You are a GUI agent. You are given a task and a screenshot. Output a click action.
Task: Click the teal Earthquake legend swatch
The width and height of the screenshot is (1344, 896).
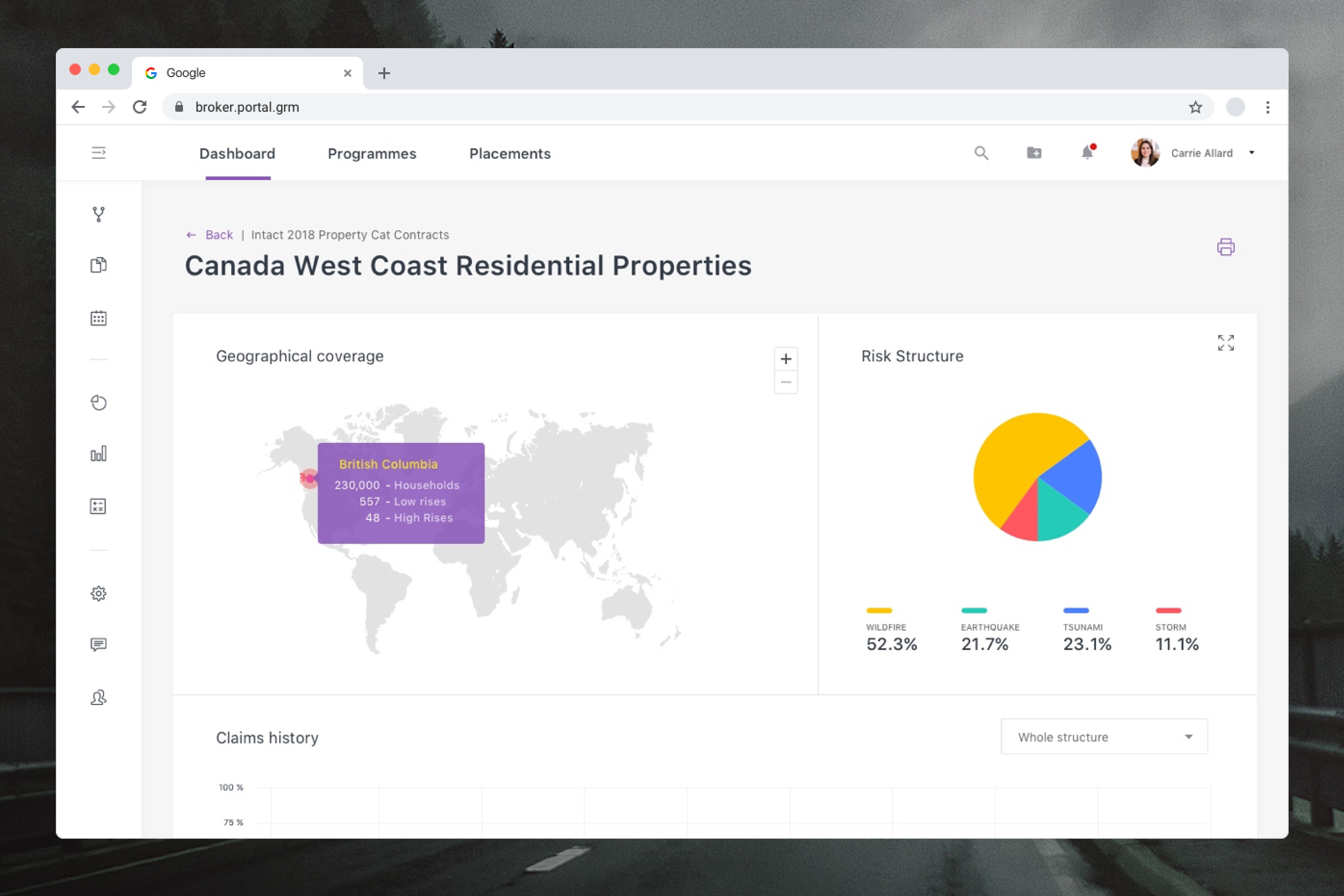coord(974,610)
